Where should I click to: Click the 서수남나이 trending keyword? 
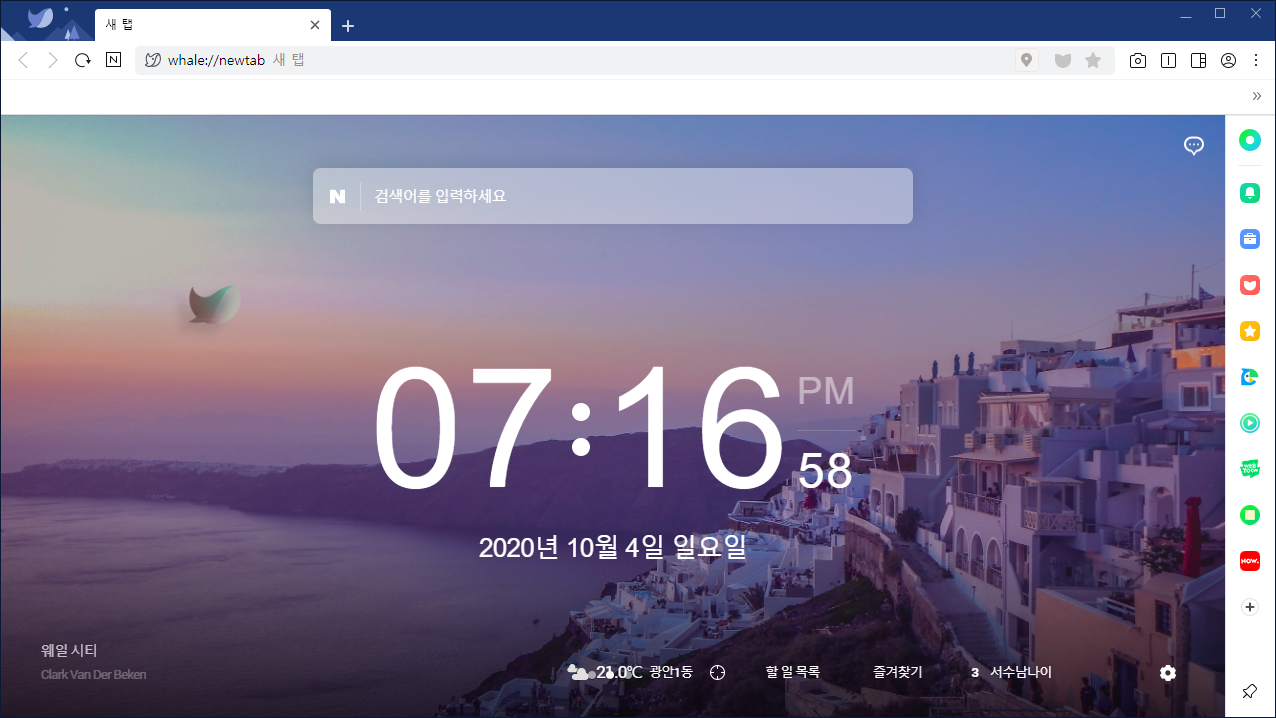click(1021, 673)
